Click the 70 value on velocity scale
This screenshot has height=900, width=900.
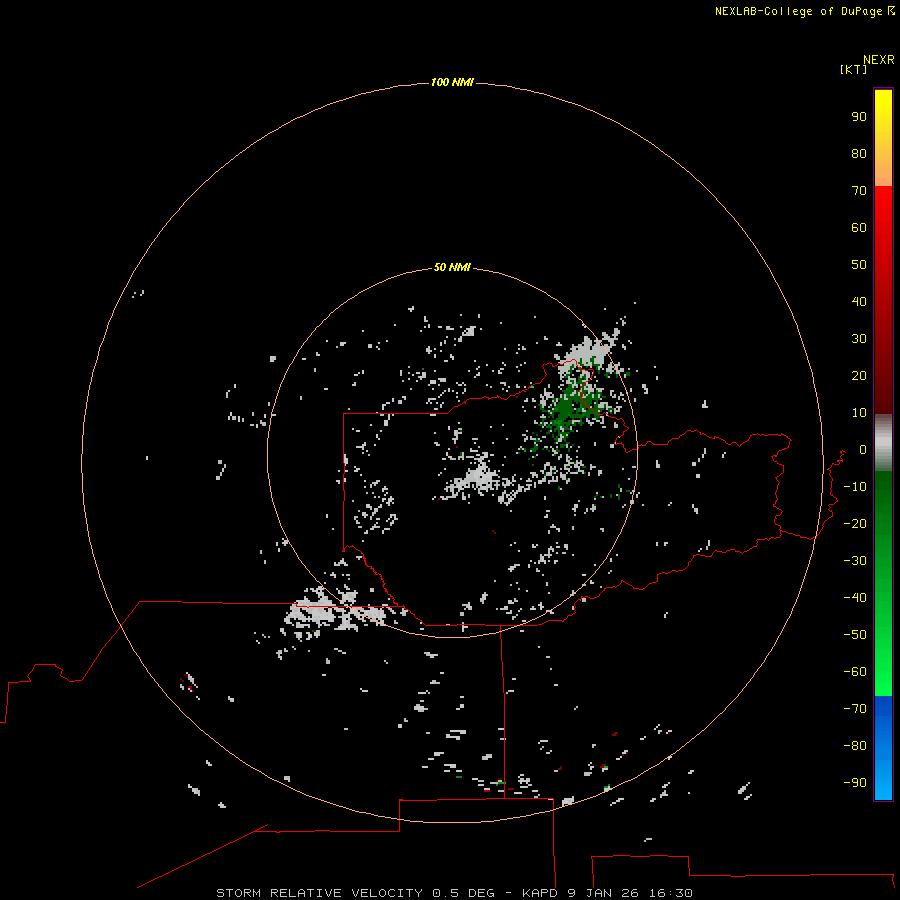859,191
